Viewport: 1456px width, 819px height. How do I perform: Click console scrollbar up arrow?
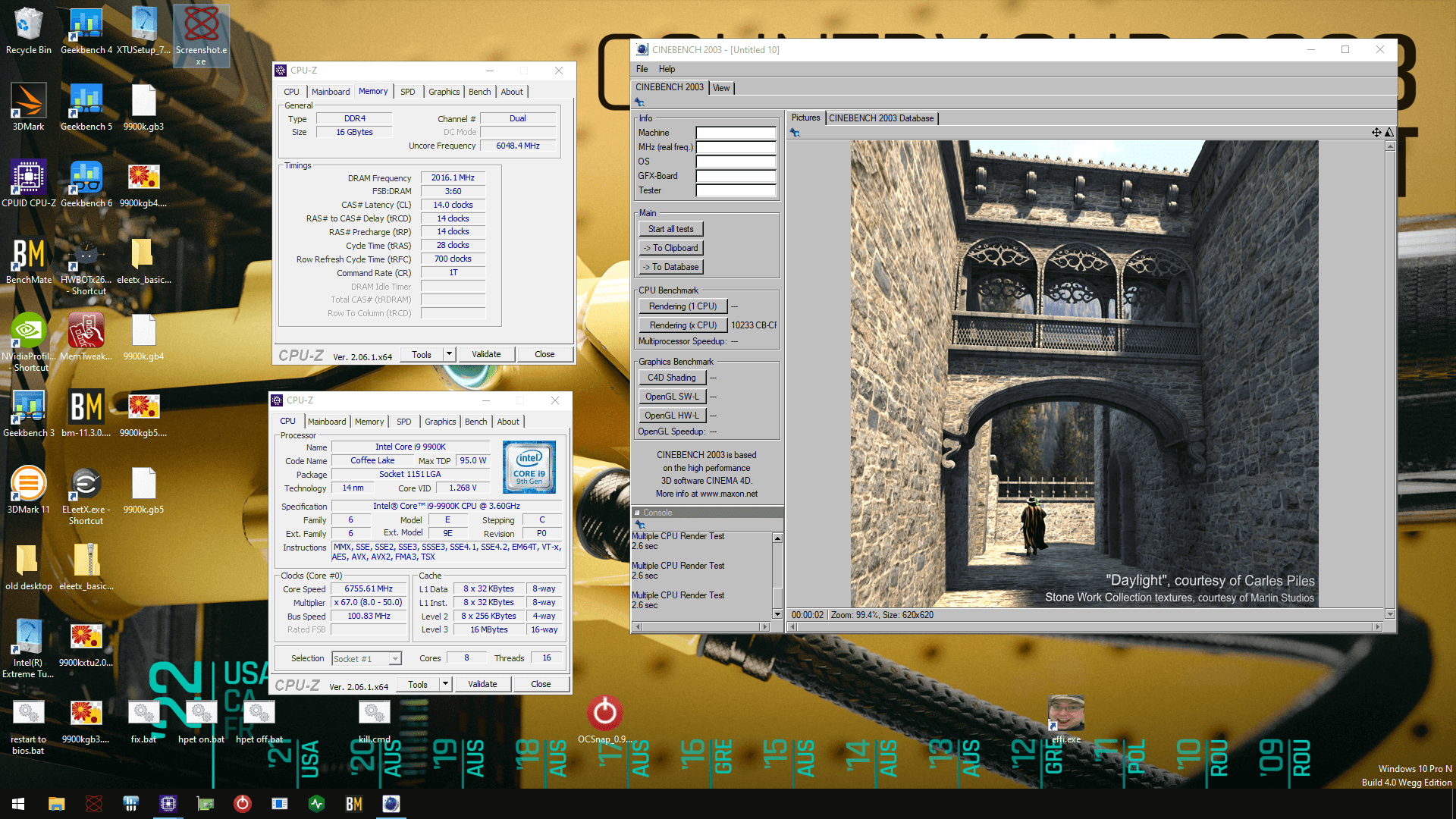pyautogui.click(x=777, y=538)
